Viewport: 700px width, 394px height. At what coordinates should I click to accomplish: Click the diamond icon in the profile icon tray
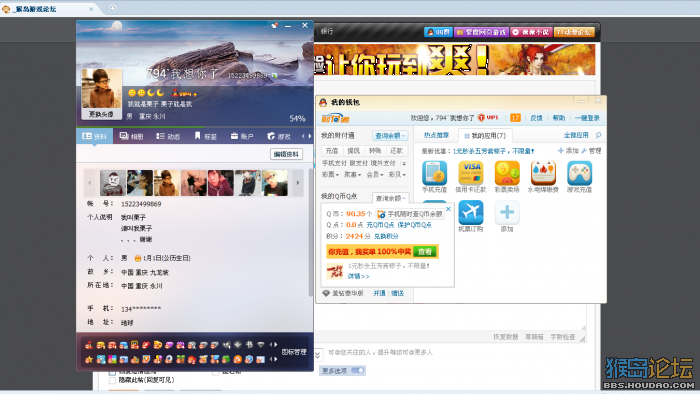tap(261, 344)
